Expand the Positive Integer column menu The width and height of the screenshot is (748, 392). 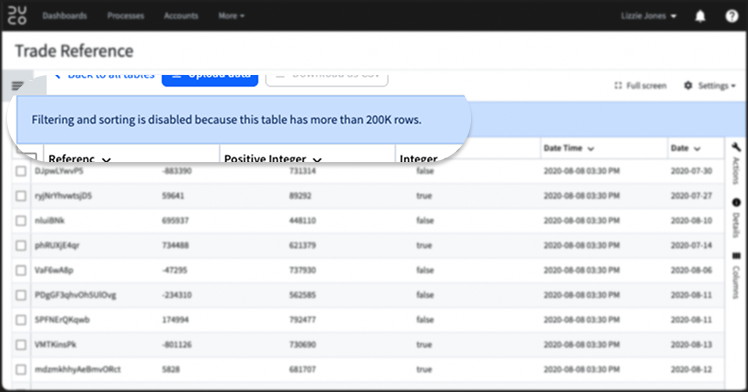pos(317,159)
